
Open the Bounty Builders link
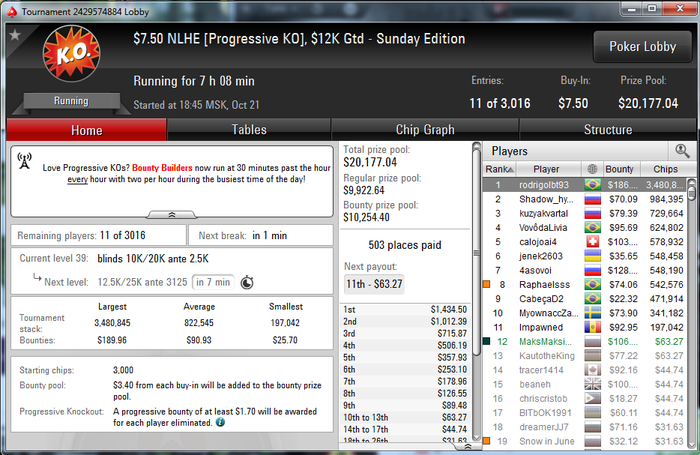162,168
